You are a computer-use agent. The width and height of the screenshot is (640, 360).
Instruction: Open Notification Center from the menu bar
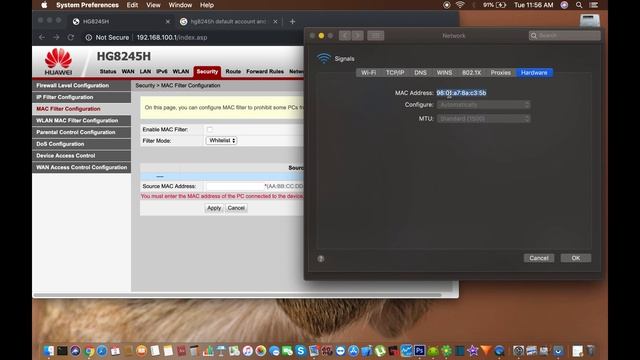(x=594, y=5)
